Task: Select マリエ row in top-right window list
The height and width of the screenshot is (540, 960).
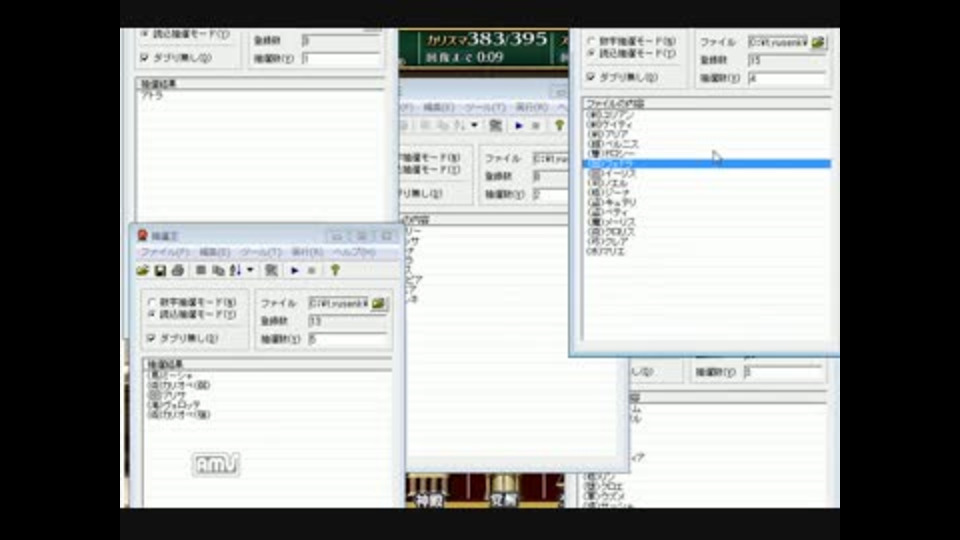Action: [707, 251]
